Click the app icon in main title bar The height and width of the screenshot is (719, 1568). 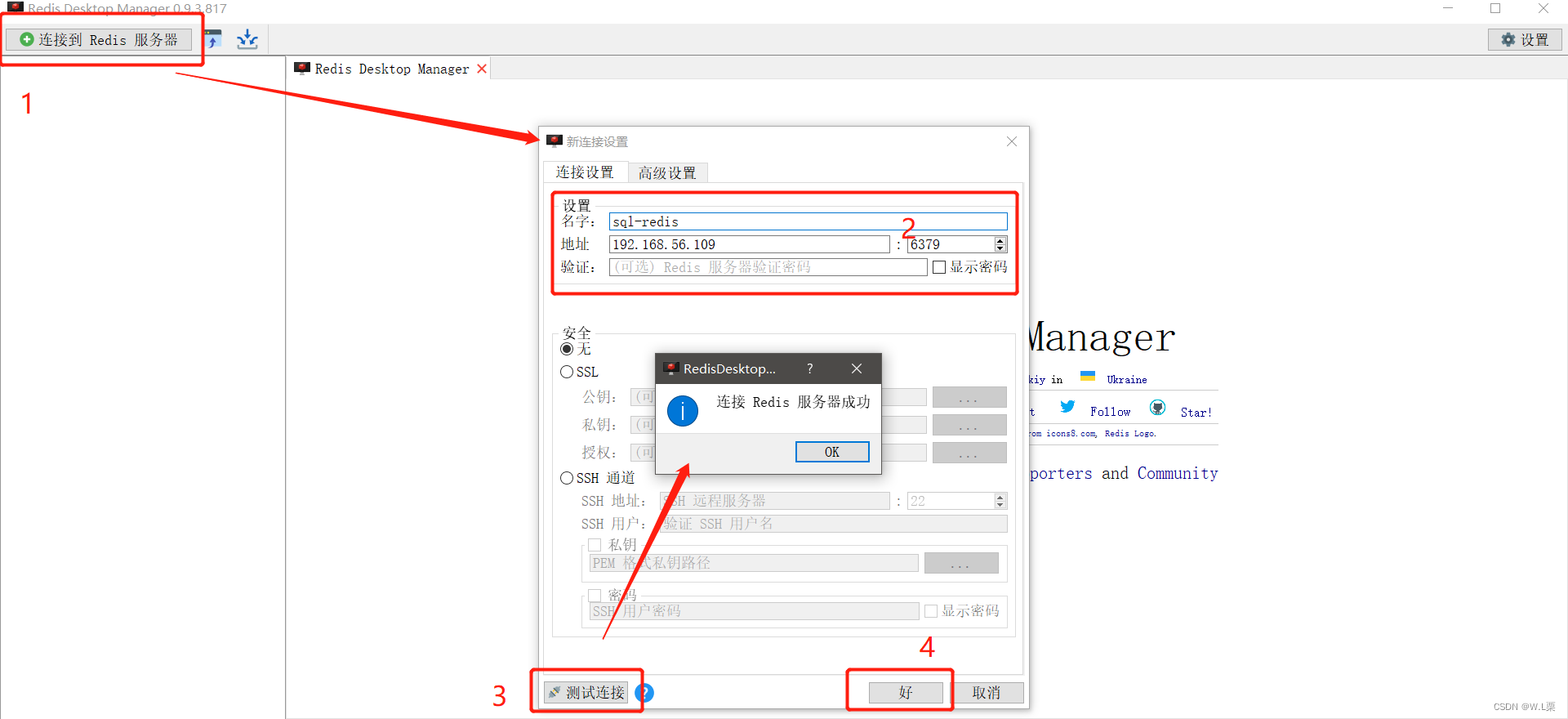tap(16, 7)
